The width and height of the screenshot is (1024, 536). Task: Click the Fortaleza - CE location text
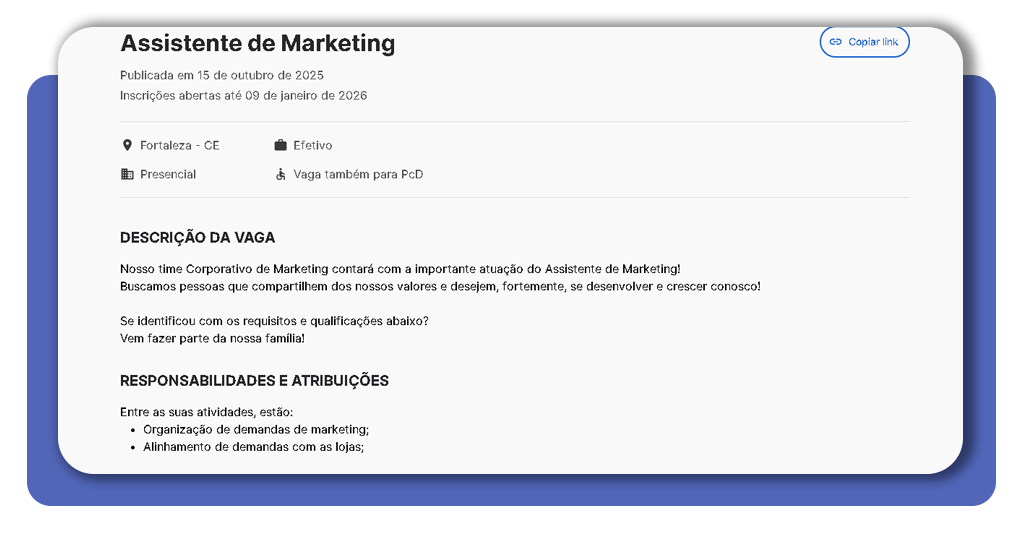[179, 145]
